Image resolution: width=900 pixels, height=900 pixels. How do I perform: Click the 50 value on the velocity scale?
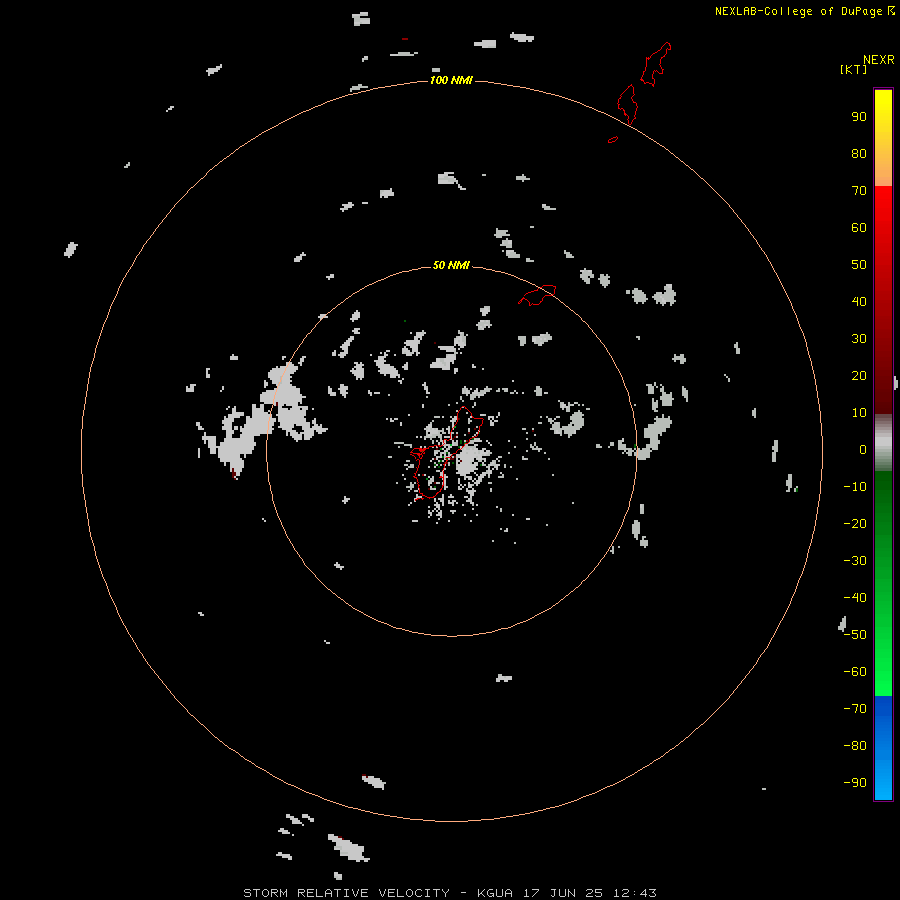tap(859, 265)
